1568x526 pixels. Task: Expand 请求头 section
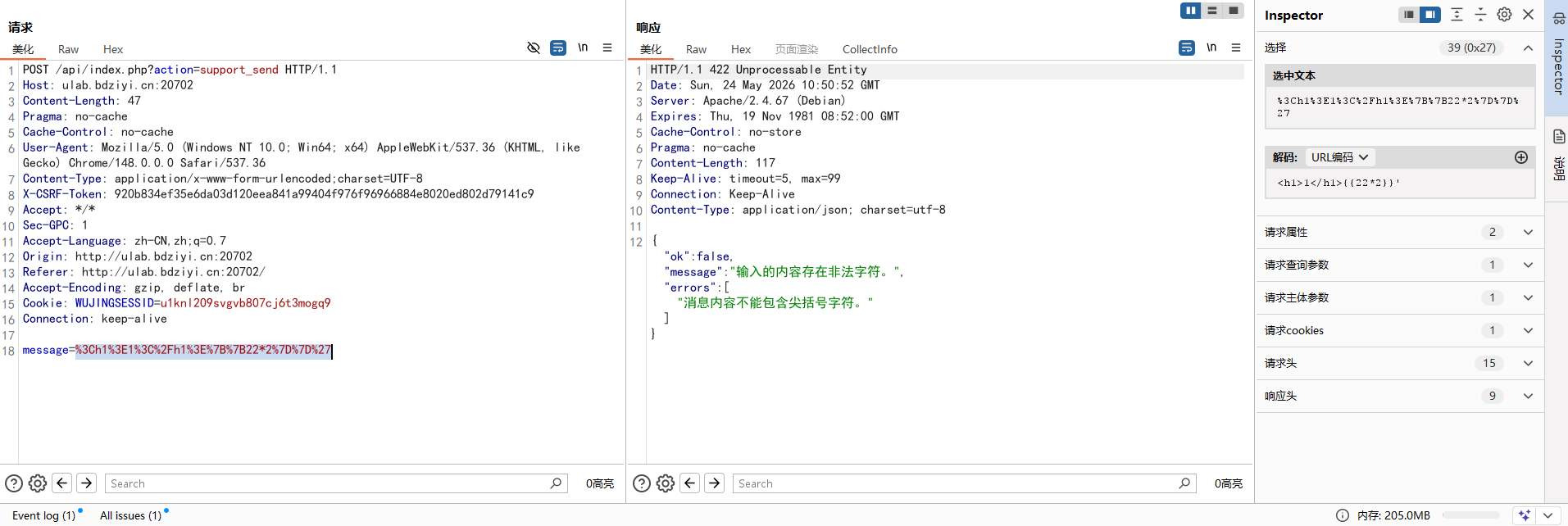(x=1400, y=363)
